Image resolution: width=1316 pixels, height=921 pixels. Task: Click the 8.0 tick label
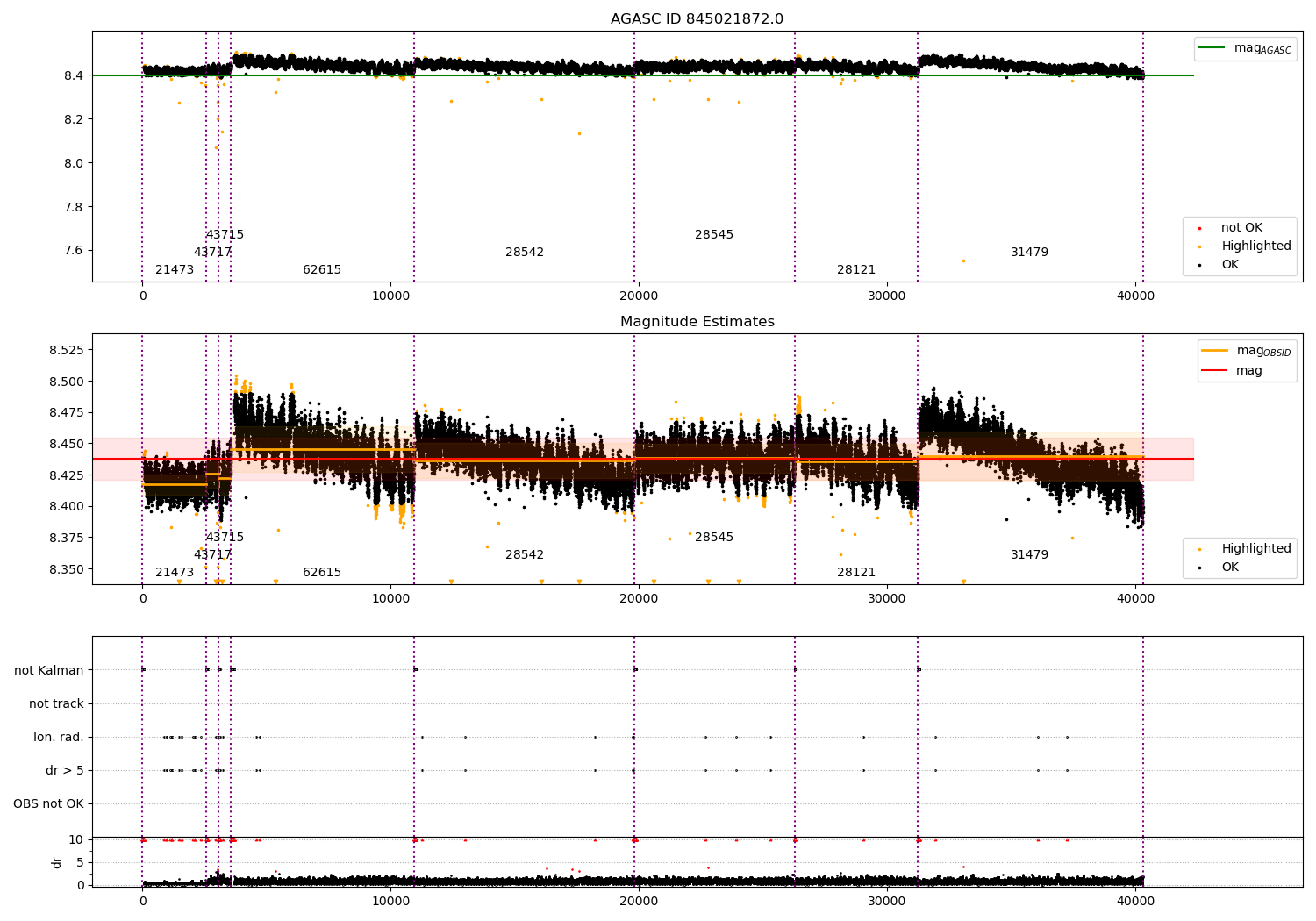(74, 163)
